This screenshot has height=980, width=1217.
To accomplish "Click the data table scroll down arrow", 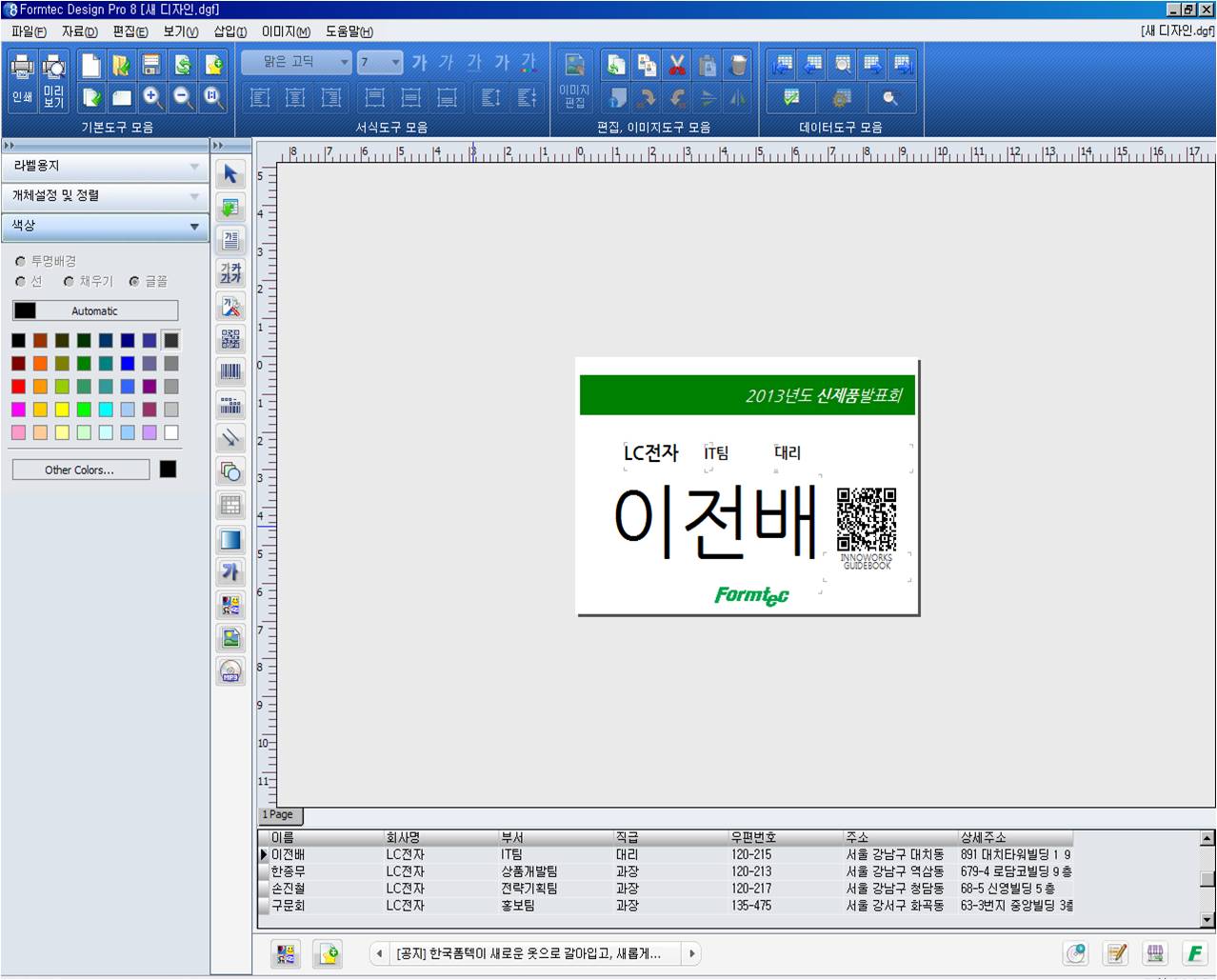I will (1207, 920).
